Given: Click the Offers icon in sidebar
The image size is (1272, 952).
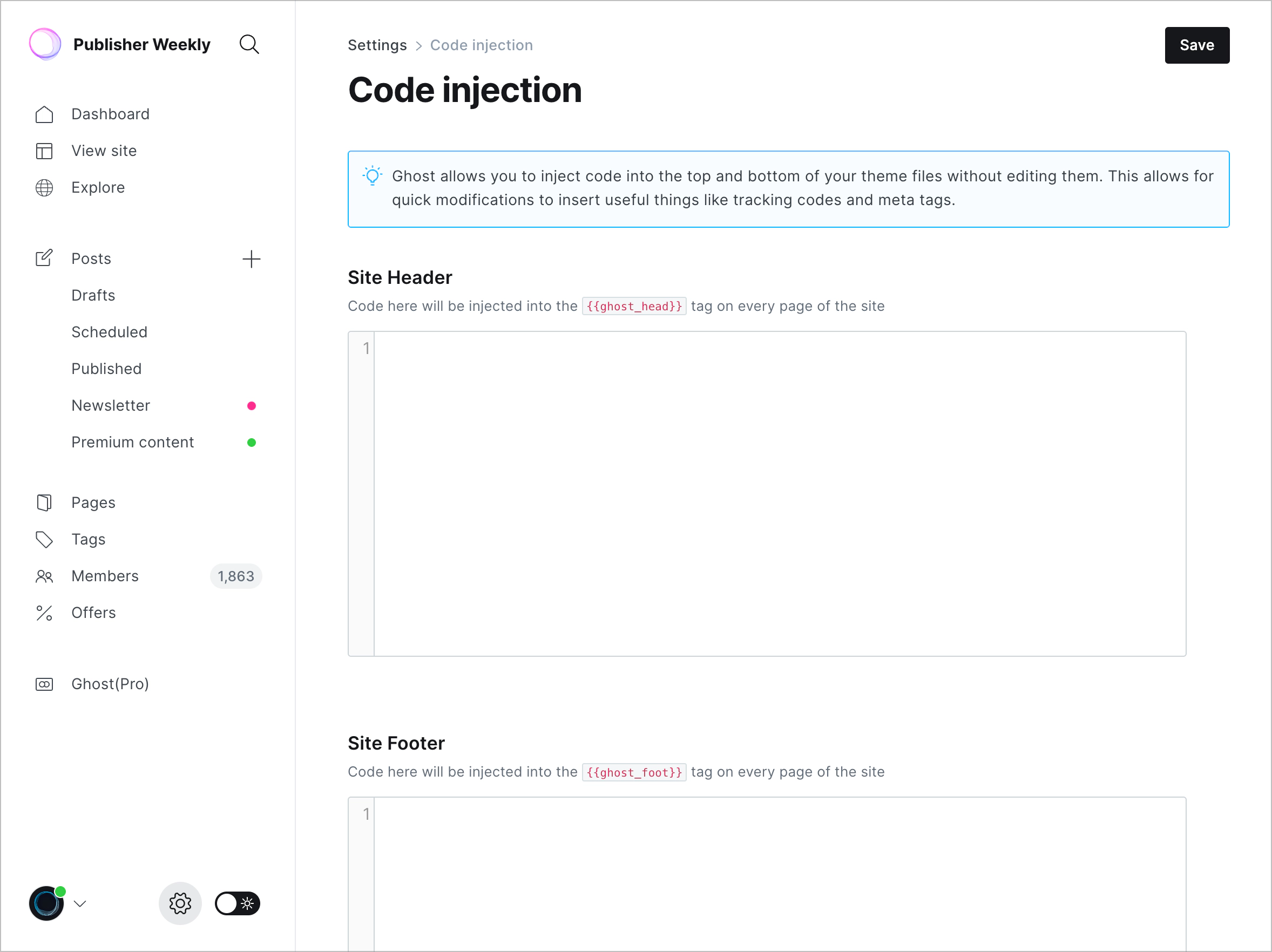Looking at the screenshot, I should (44, 612).
